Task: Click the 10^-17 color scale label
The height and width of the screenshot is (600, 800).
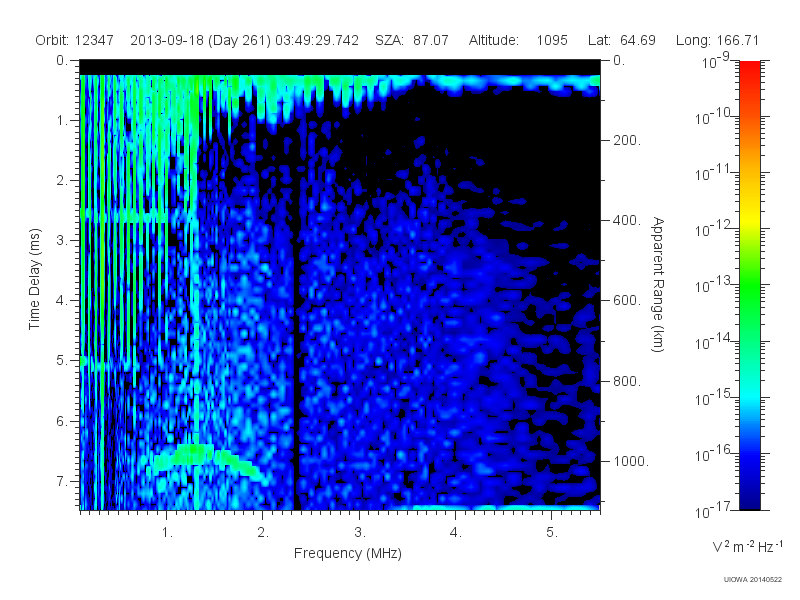Action: (713, 510)
